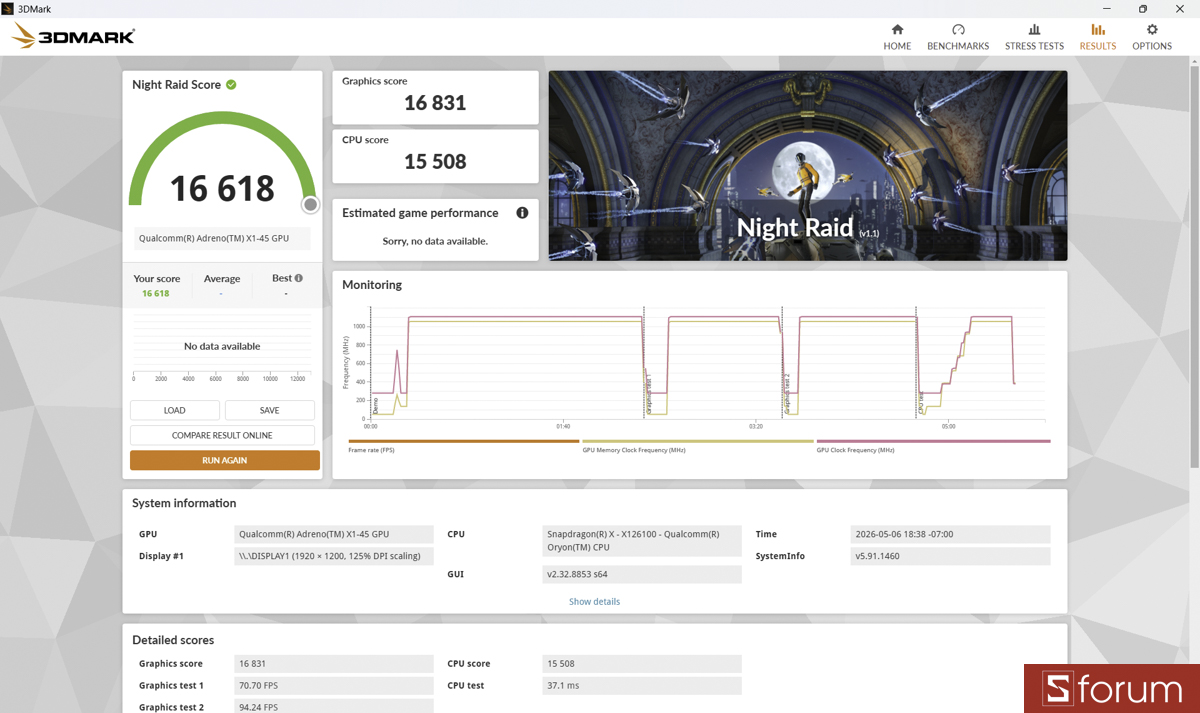Image resolution: width=1200 pixels, height=713 pixels.
Task: Click Graphics test 2 marker in chart
Action: pos(786,393)
